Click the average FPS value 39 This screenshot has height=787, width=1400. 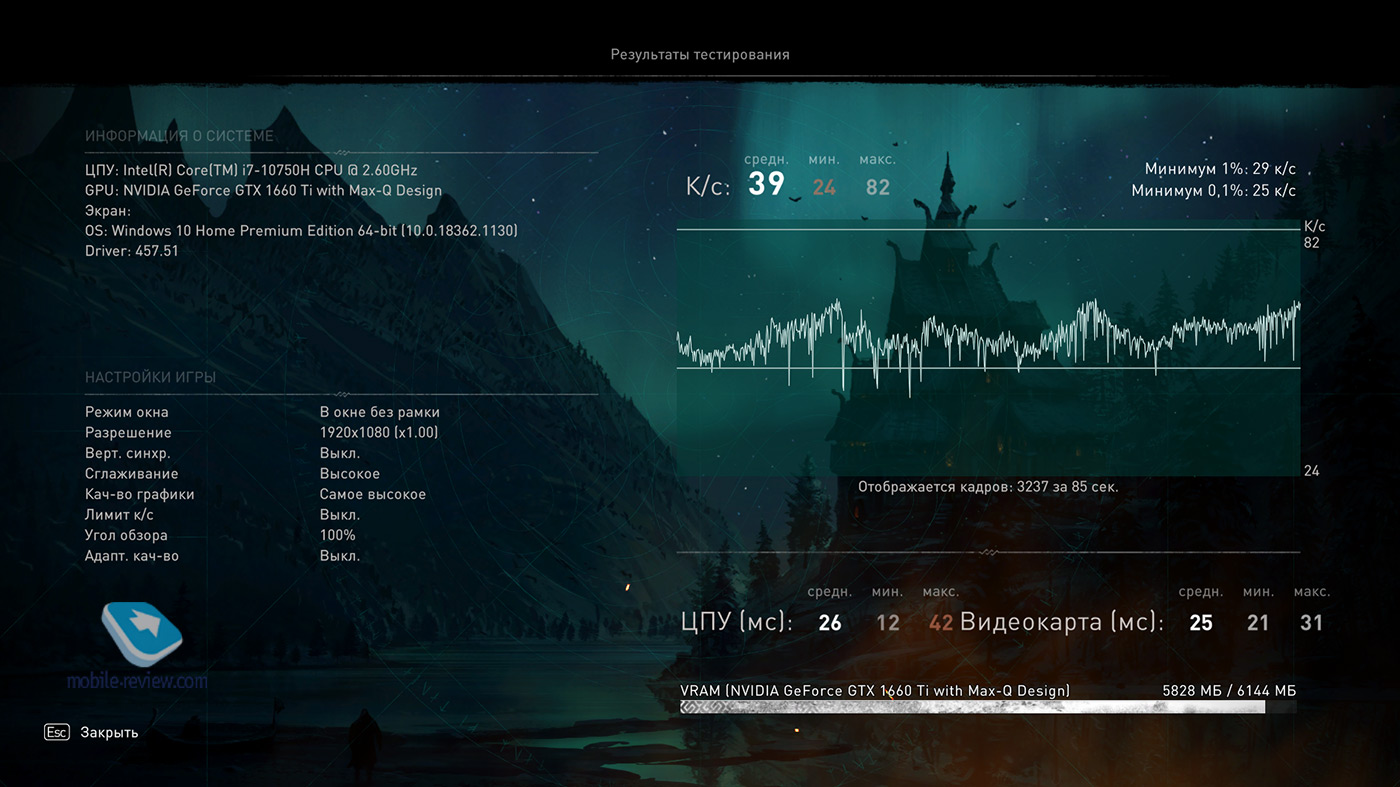767,184
